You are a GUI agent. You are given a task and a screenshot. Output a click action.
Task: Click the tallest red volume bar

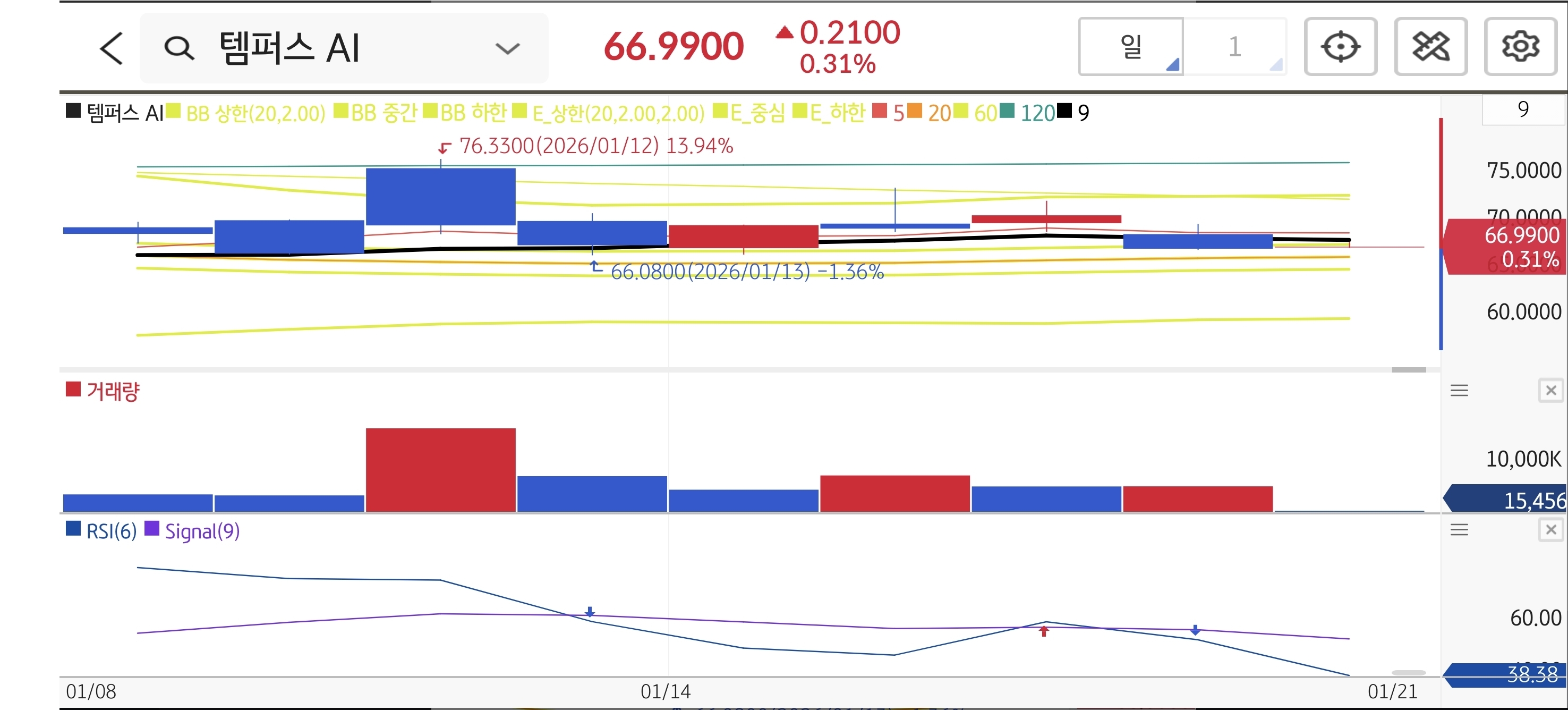coord(440,469)
